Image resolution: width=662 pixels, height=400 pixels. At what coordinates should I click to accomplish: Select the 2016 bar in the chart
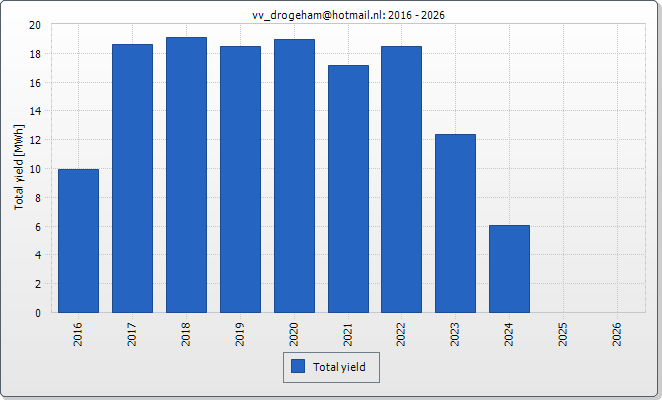[x=78, y=241]
